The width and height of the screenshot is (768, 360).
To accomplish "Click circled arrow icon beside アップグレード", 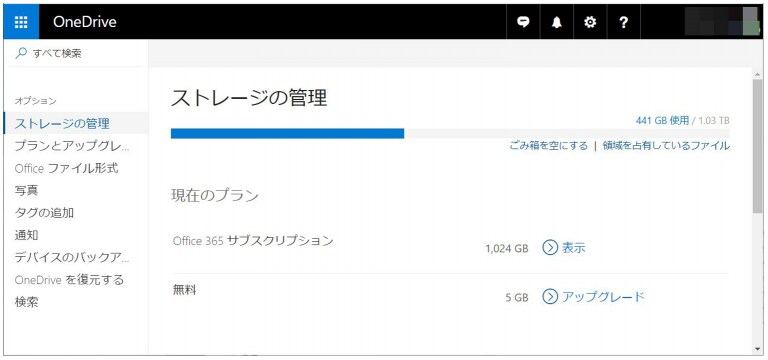I will coord(550,296).
